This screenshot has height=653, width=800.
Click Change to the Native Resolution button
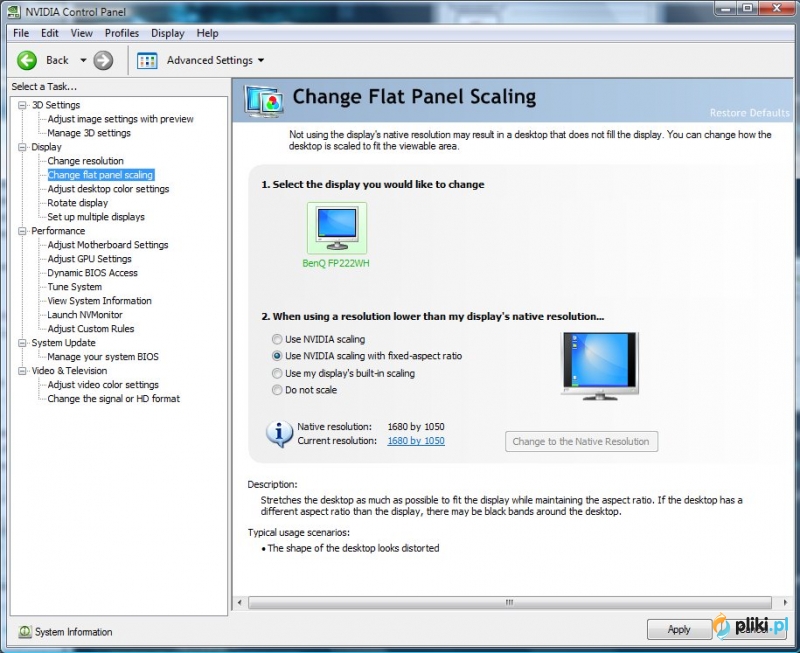click(581, 442)
